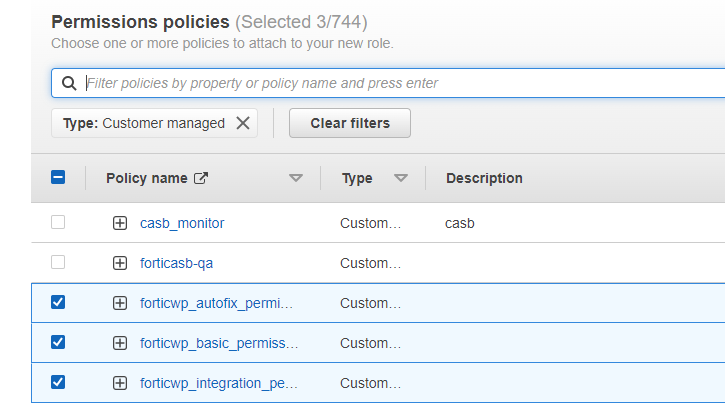The image size is (725, 410).
Task: Expand the forticasb-qa policy details
Action: tap(120, 263)
